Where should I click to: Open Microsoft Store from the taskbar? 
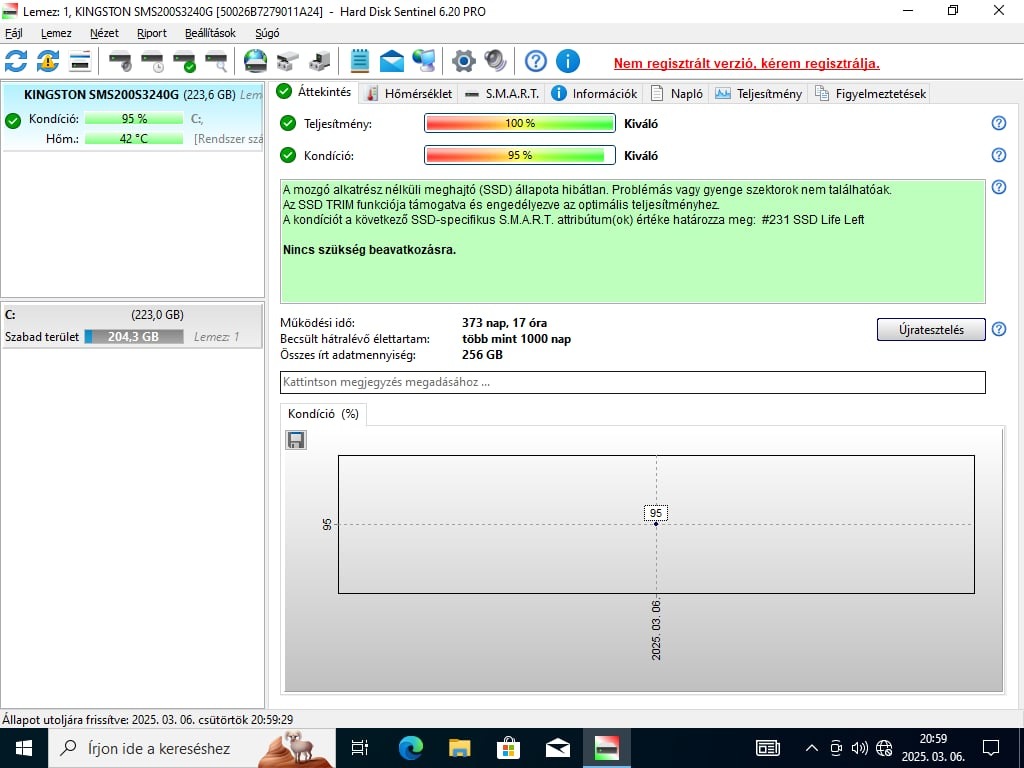click(508, 748)
